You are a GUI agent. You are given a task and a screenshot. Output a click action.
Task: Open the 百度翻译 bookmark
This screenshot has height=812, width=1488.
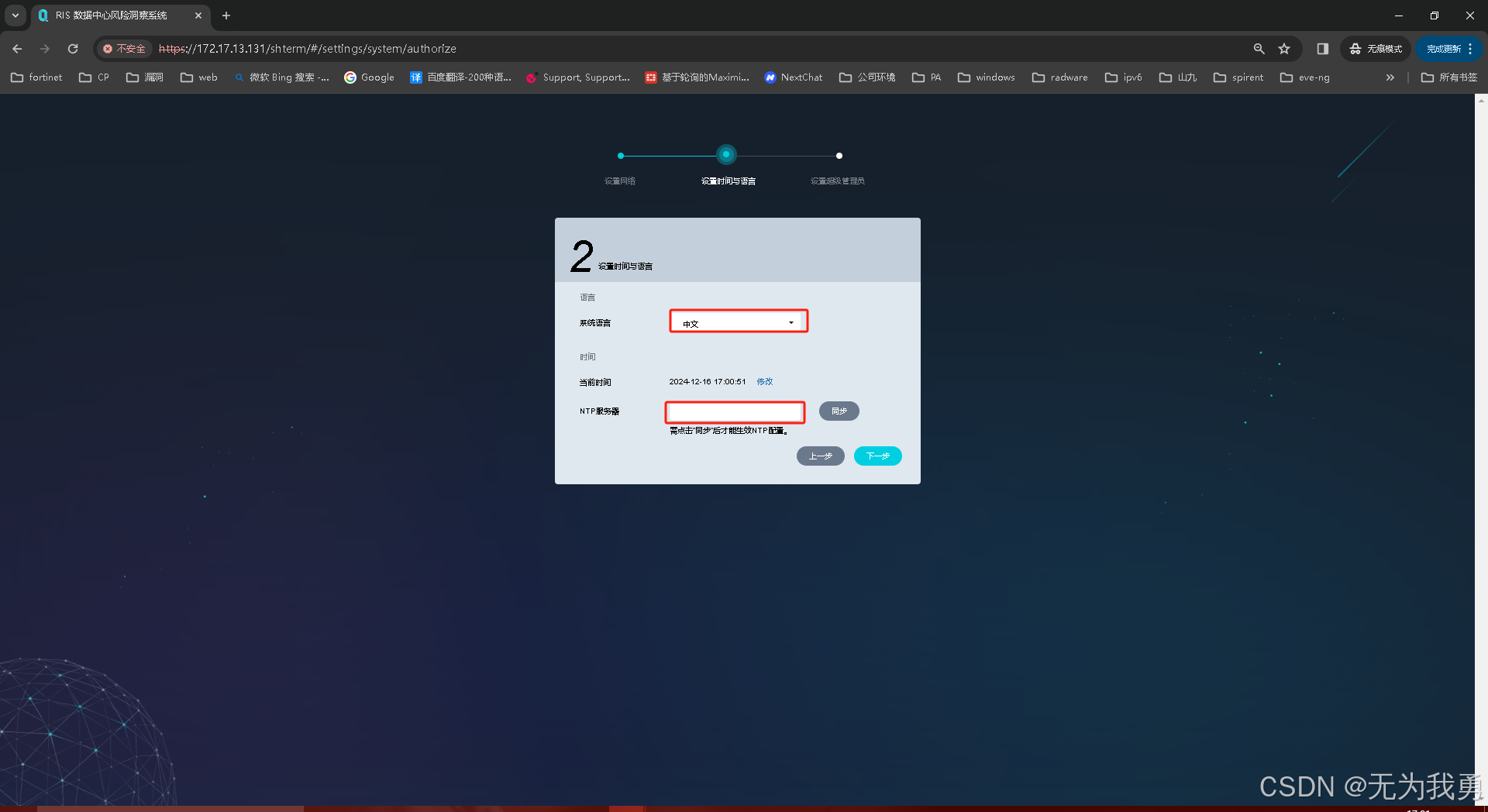click(460, 77)
